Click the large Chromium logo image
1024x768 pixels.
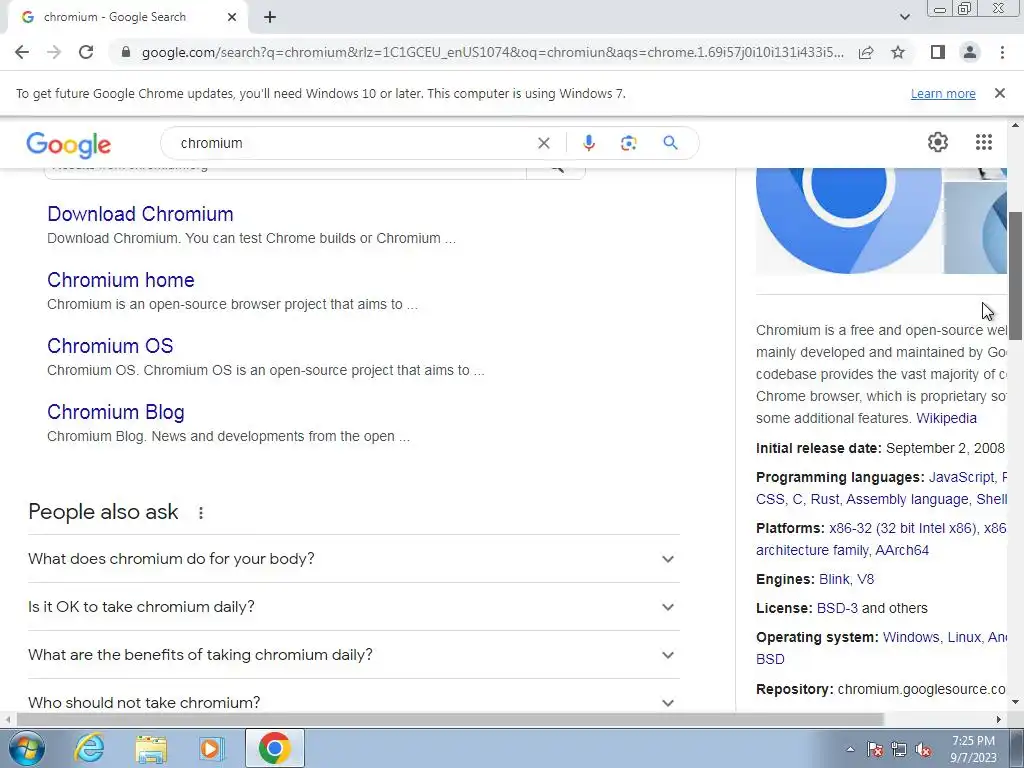(x=848, y=221)
